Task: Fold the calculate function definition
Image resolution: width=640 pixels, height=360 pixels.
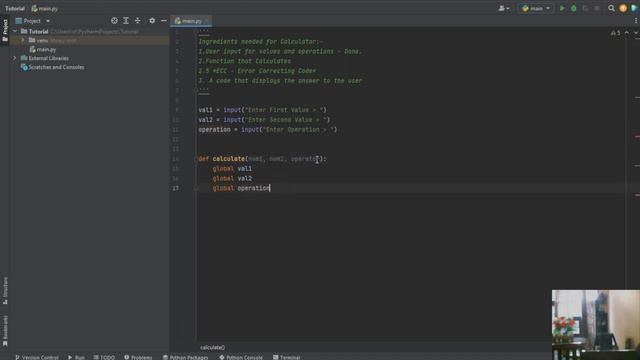Action: [x=196, y=159]
